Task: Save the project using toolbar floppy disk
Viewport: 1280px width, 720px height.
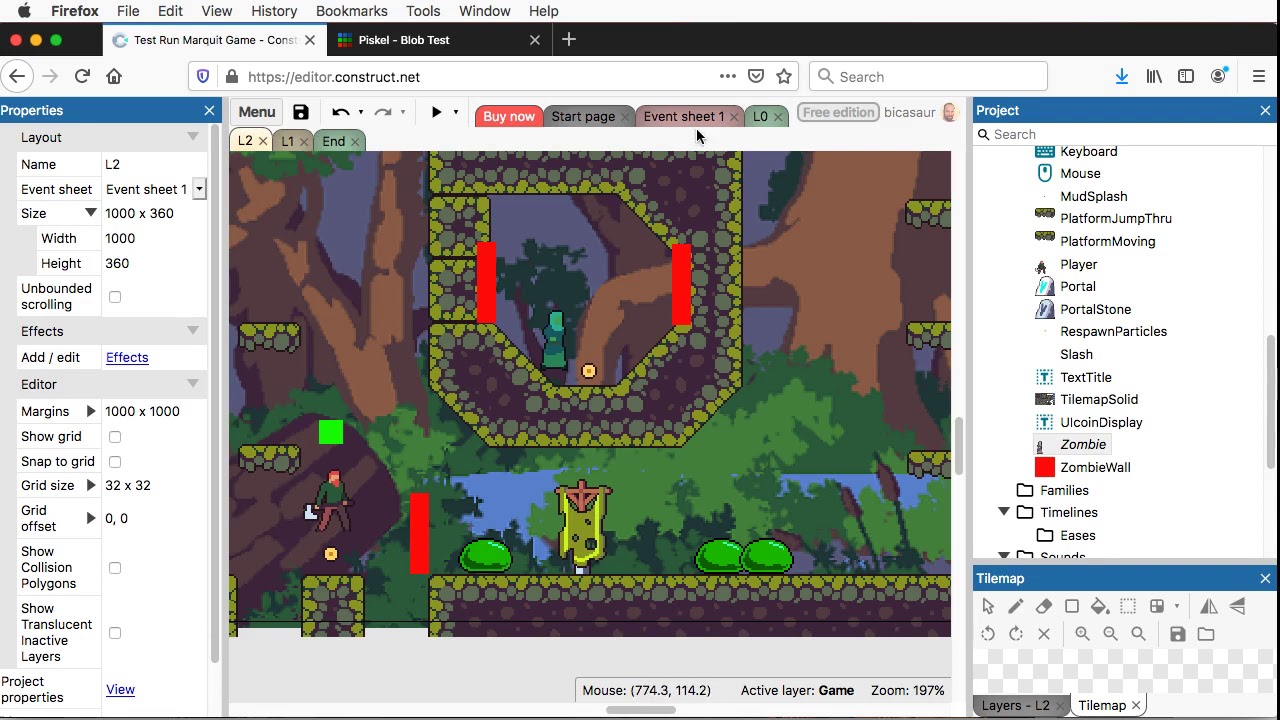Action: 301,112
